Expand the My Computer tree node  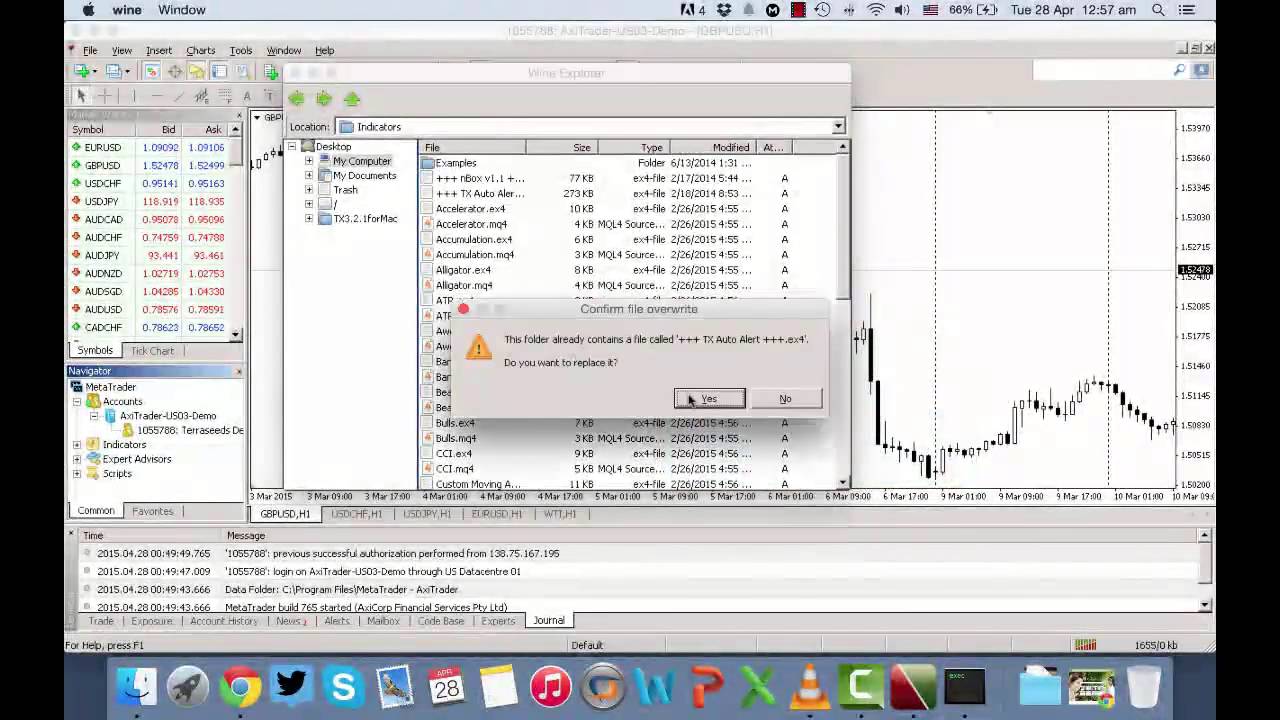coord(309,161)
